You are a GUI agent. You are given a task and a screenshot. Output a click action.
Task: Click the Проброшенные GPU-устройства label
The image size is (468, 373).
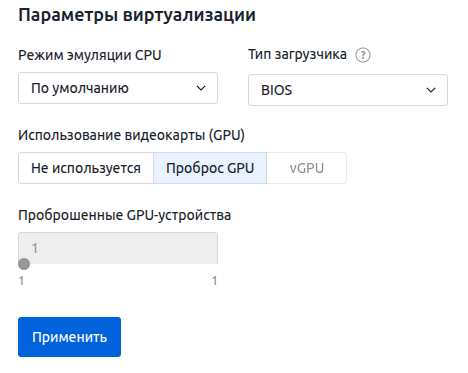coord(124,215)
